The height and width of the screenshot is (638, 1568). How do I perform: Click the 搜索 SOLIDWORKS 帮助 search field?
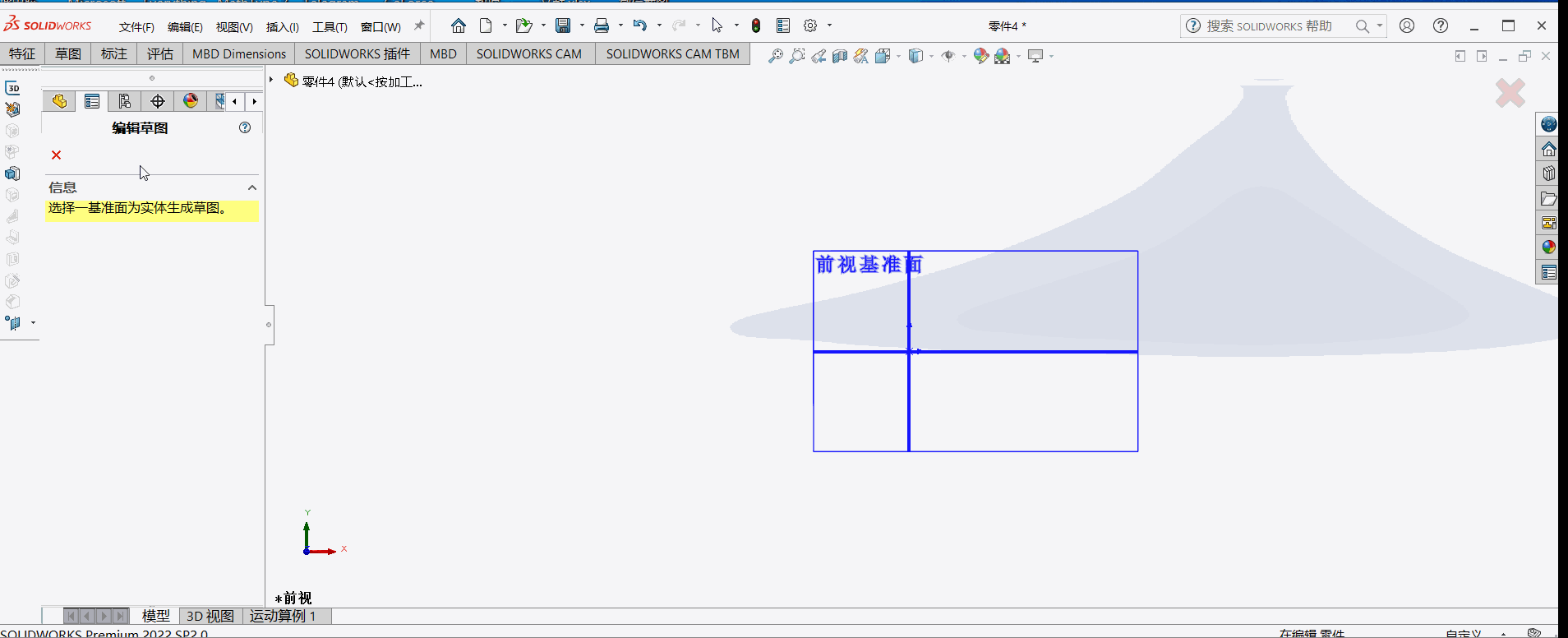coord(1270,26)
